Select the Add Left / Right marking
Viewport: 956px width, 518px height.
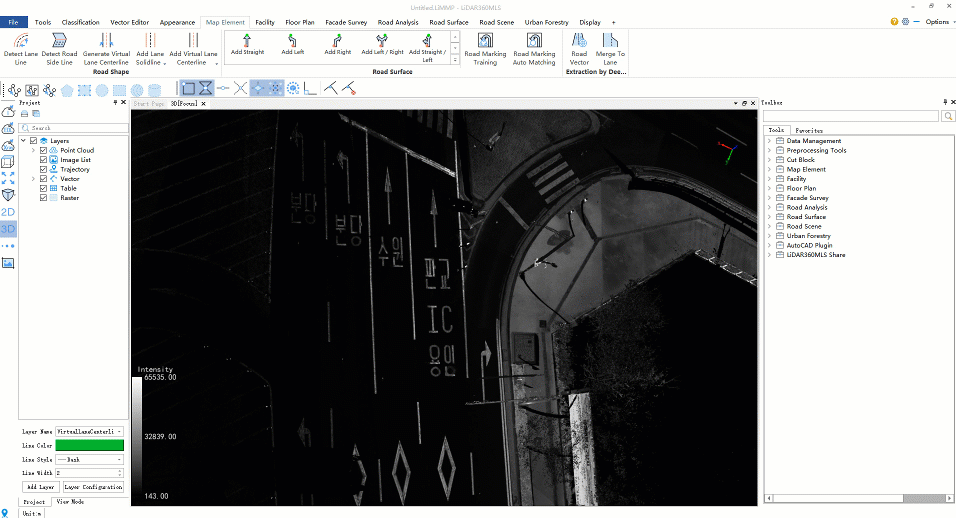click(382, 44)
